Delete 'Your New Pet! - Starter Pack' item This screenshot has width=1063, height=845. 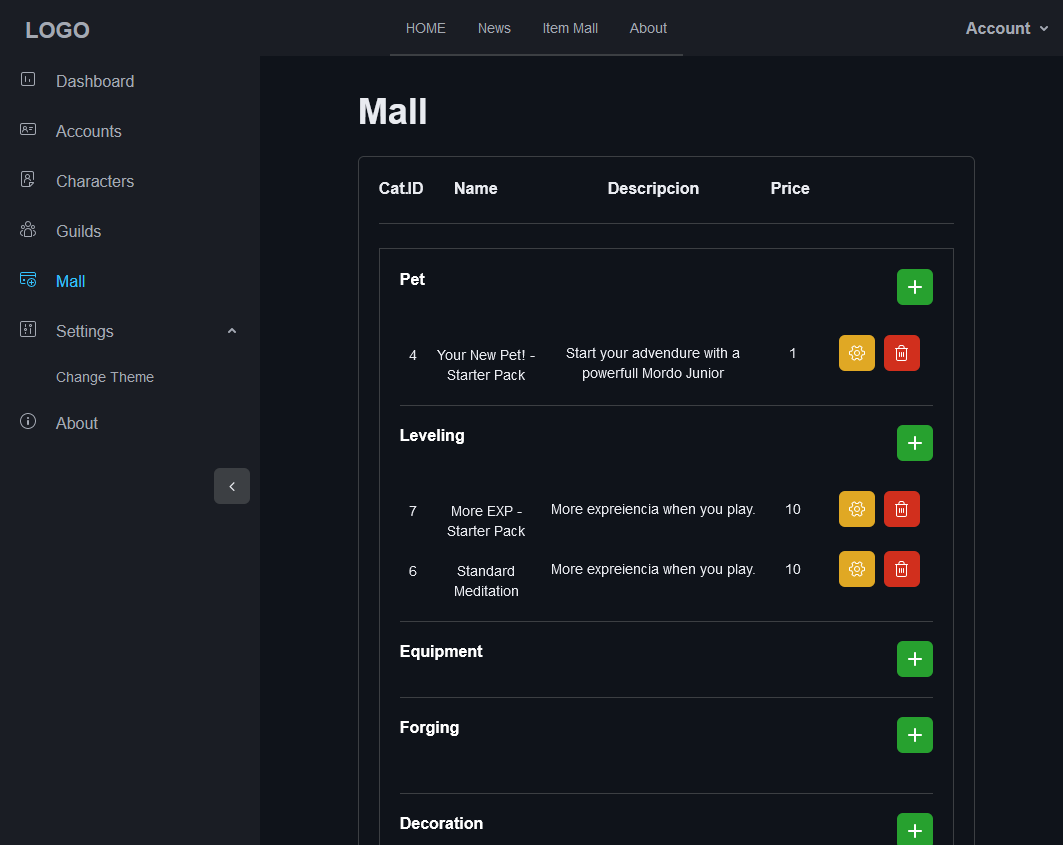[901, 353]
